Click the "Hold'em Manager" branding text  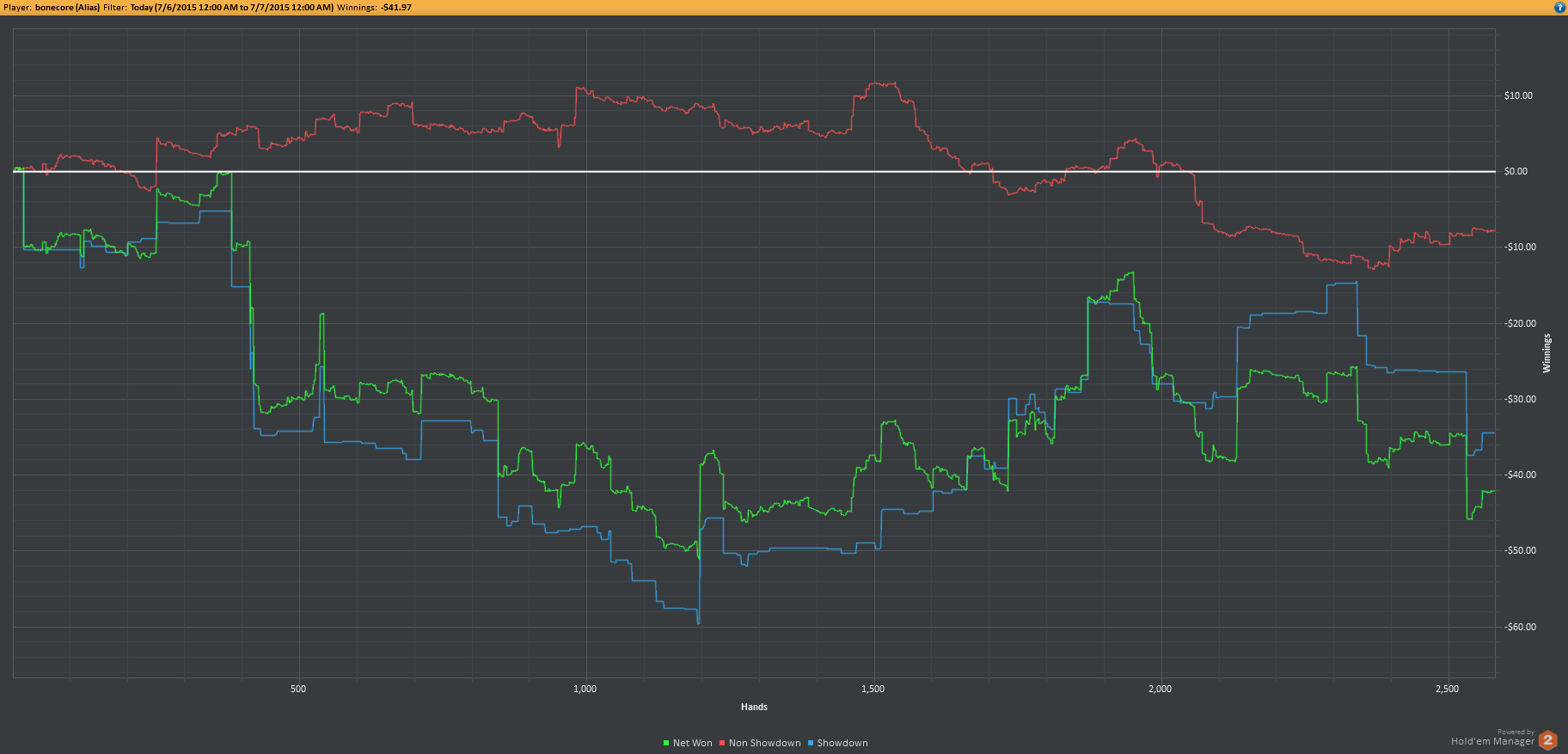1492,741
